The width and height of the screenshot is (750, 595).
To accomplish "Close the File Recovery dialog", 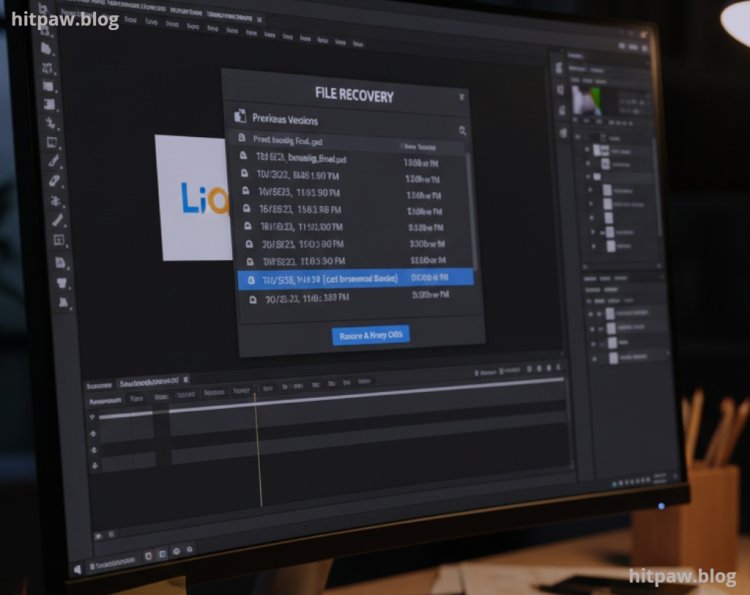I will tap(461, 97).
